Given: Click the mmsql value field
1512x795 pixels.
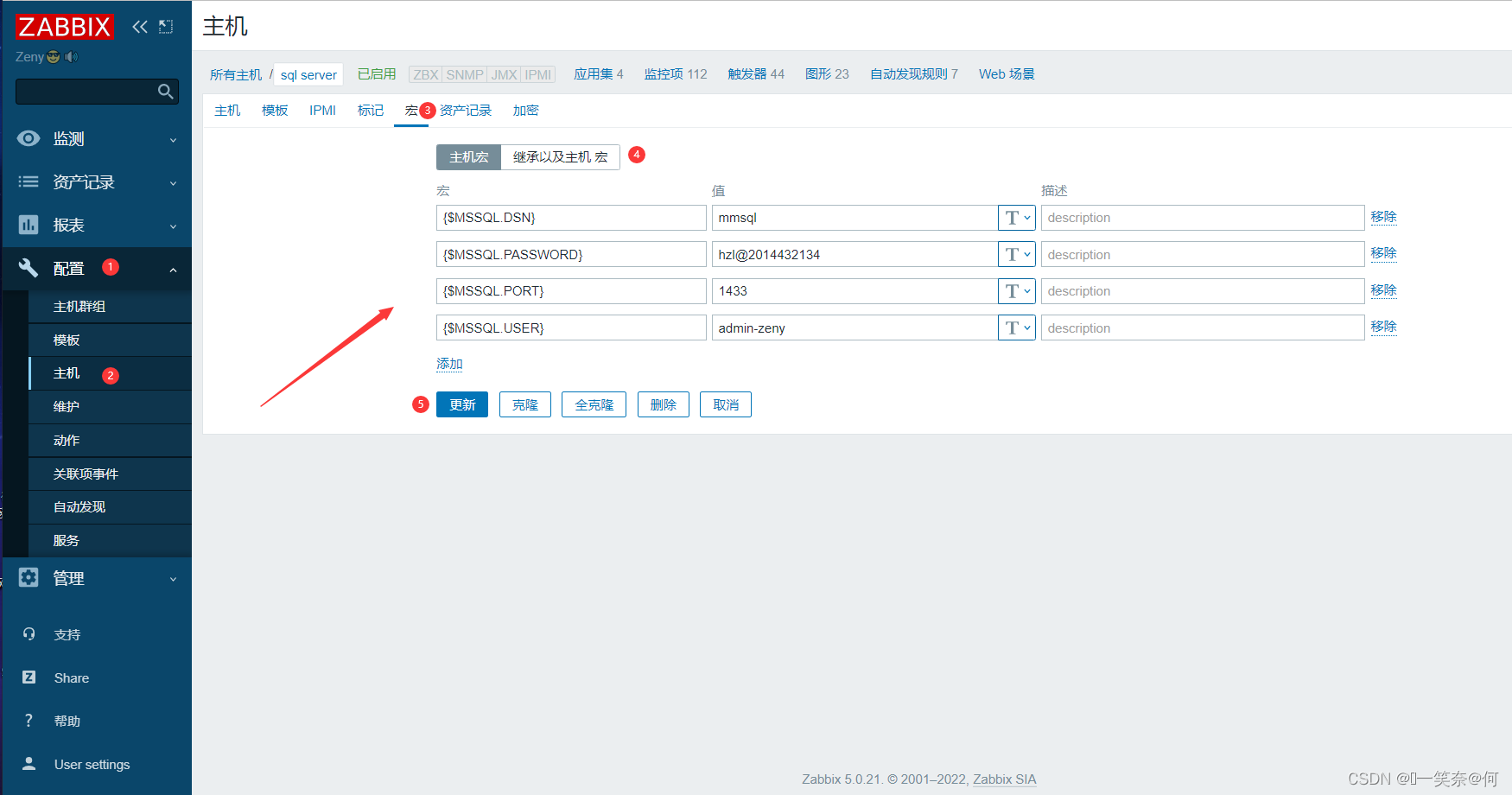Looking at the screenshot, I should click(854, 218).
